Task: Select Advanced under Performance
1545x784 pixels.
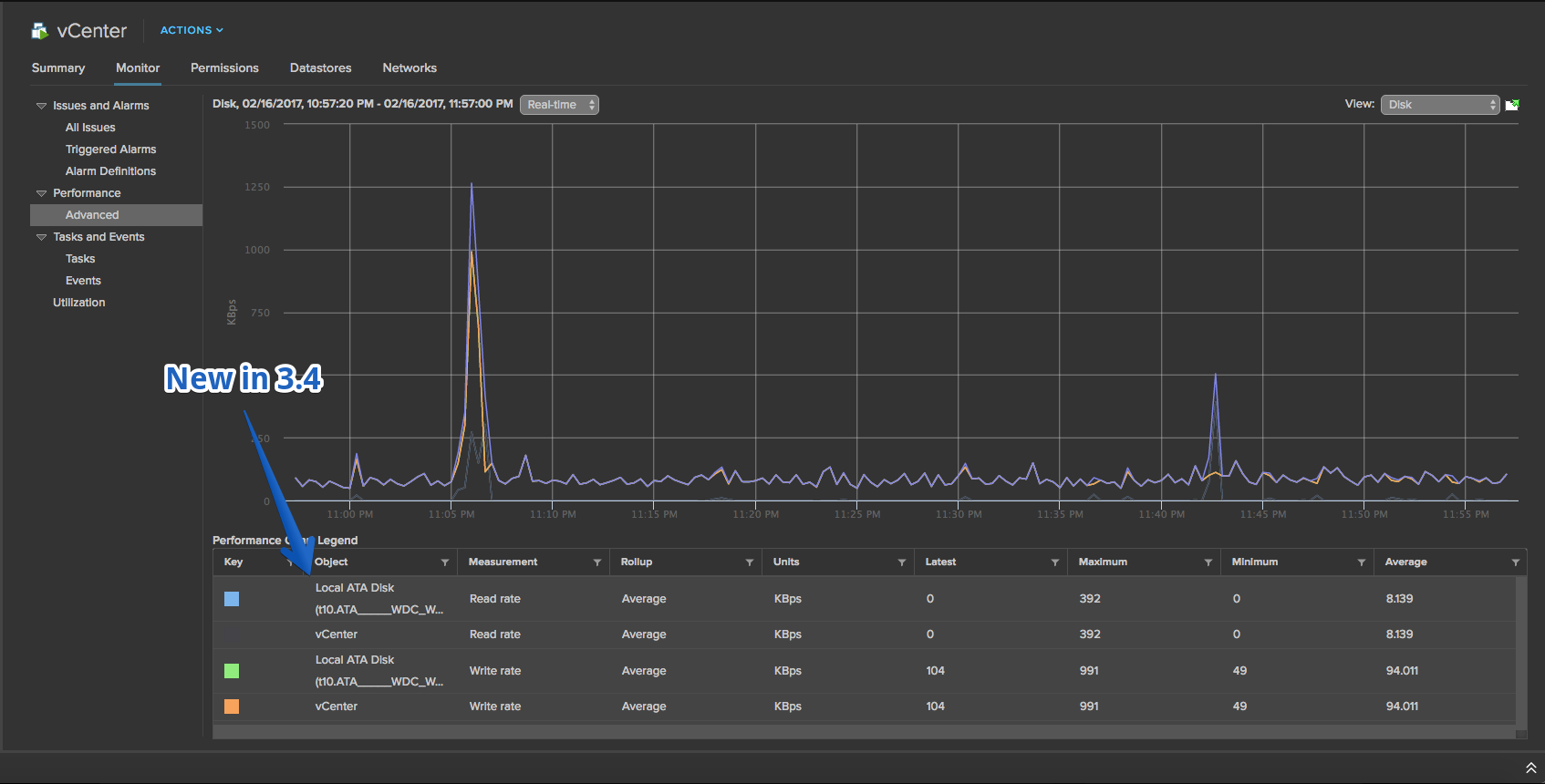Action: [116, 215]
